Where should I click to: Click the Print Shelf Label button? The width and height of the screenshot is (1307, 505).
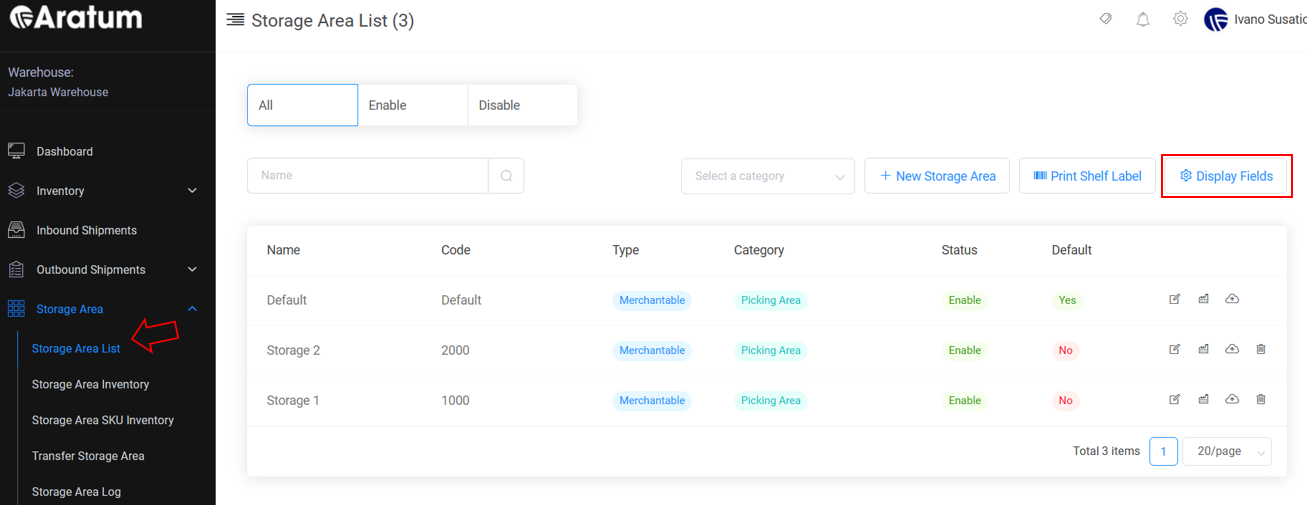1087,176
